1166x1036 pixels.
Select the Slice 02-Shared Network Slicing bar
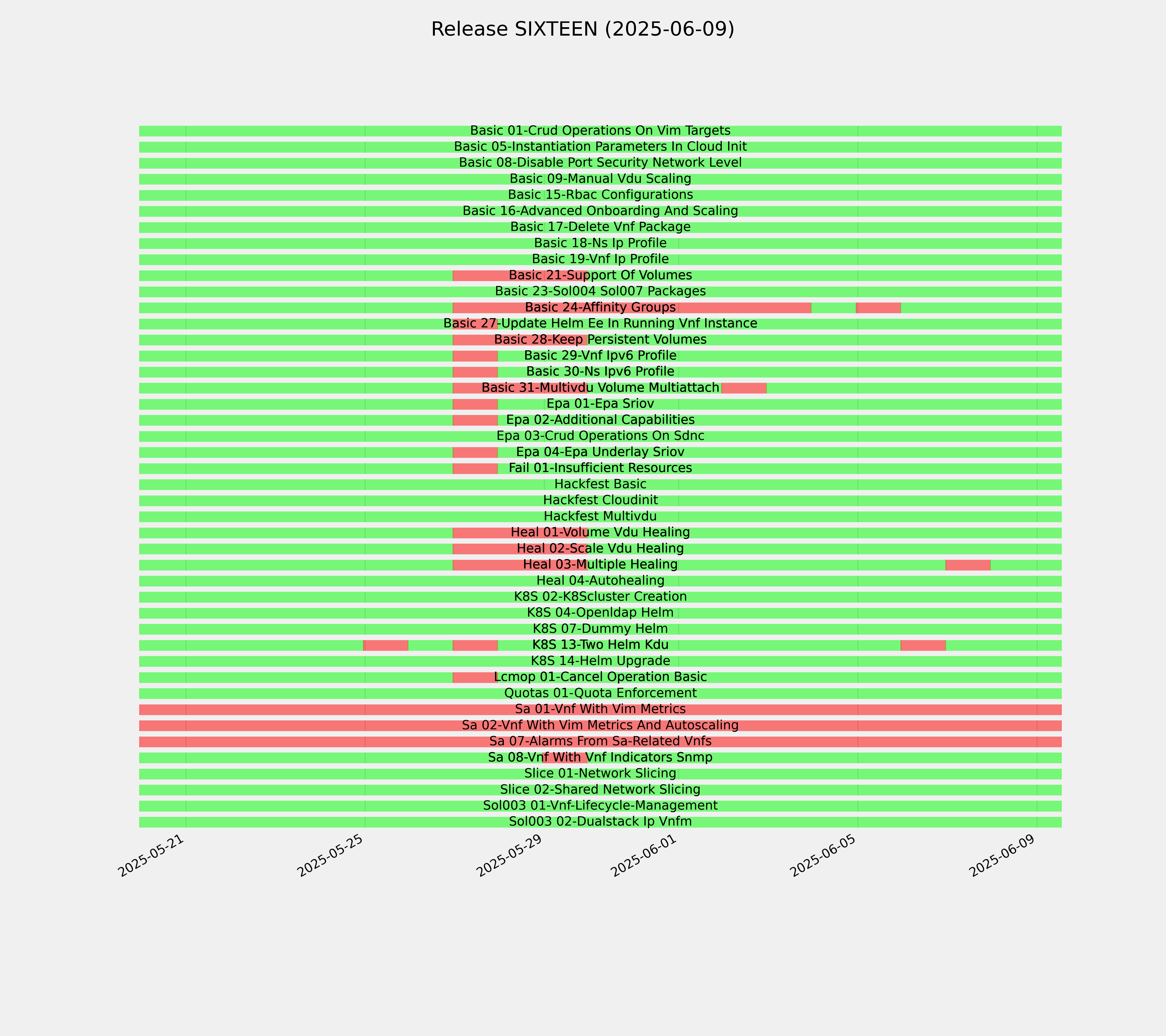pos(600,790)
